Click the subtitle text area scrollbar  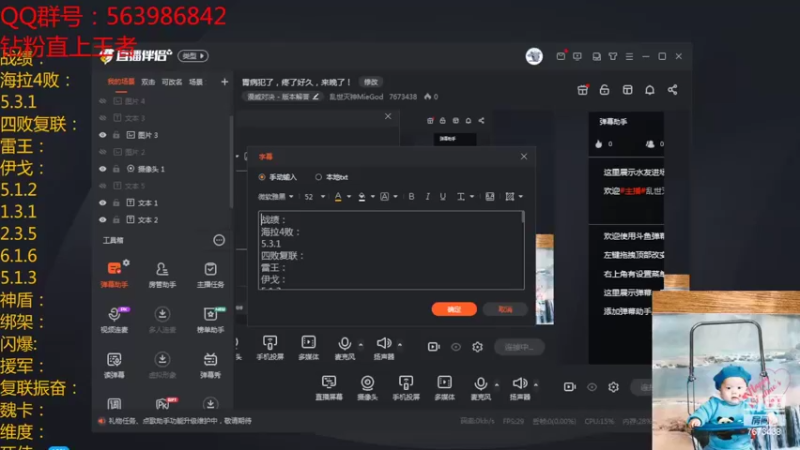click(522, 218)
